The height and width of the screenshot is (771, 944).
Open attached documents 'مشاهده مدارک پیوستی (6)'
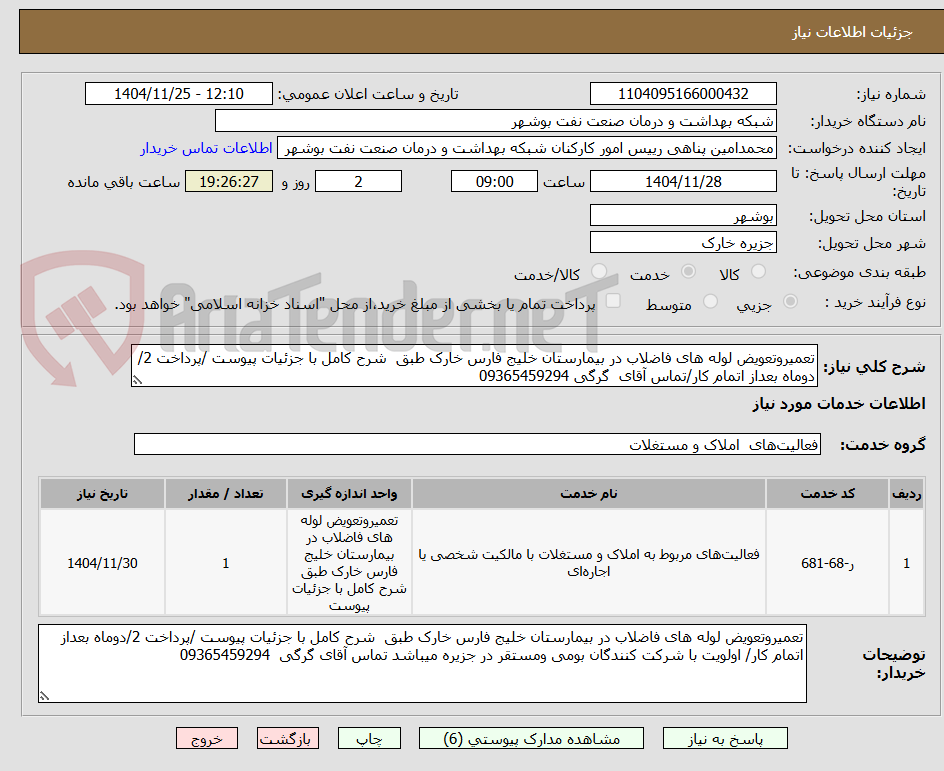point(531,738)
